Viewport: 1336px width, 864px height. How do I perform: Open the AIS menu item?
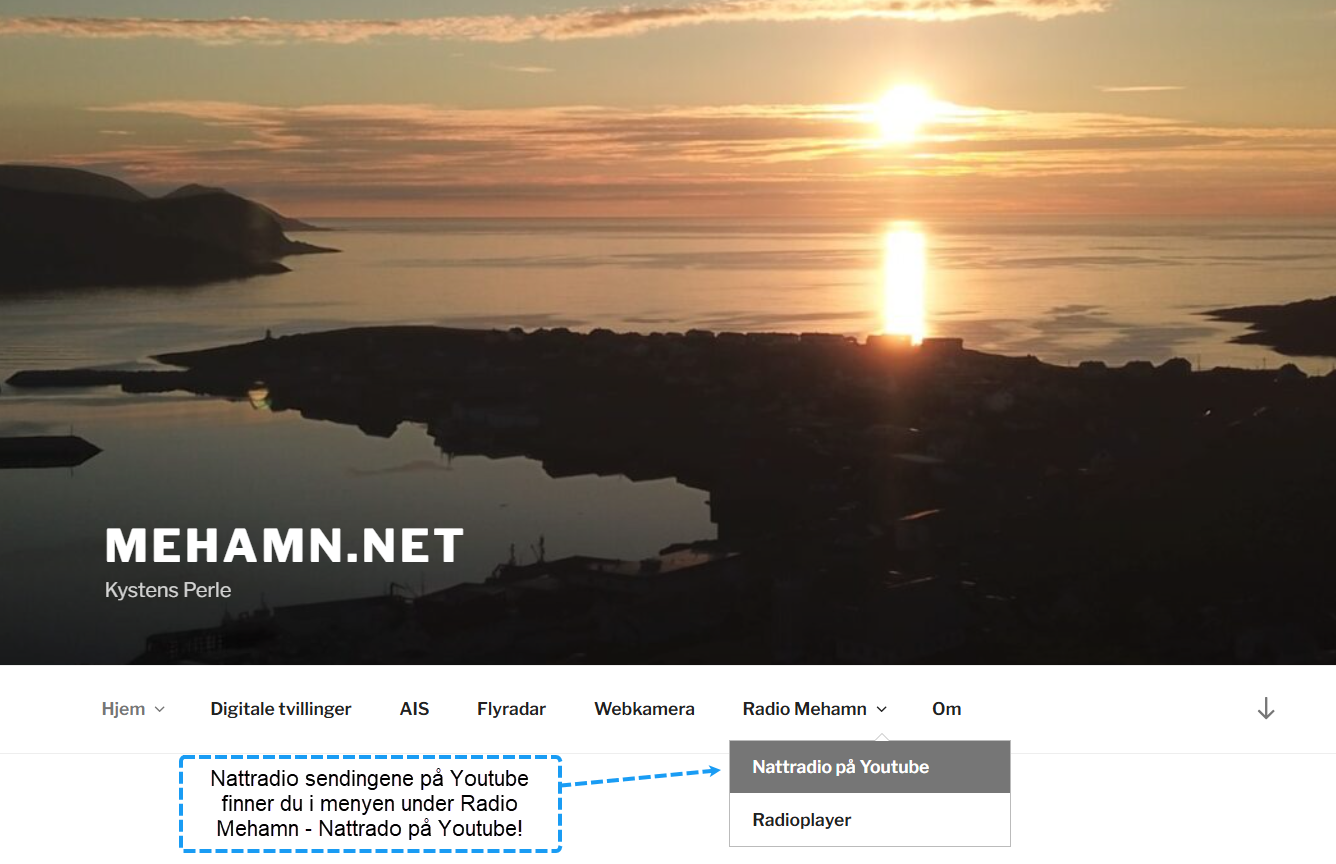click(x=414, y=709)
